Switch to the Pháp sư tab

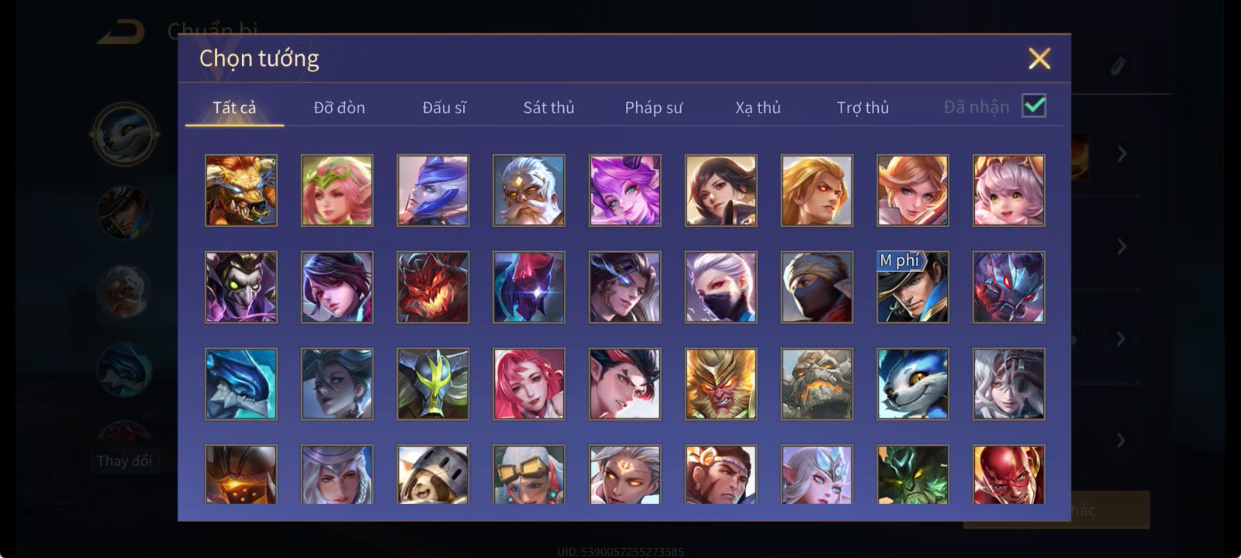pyautogui.click(x=654, y=107)
